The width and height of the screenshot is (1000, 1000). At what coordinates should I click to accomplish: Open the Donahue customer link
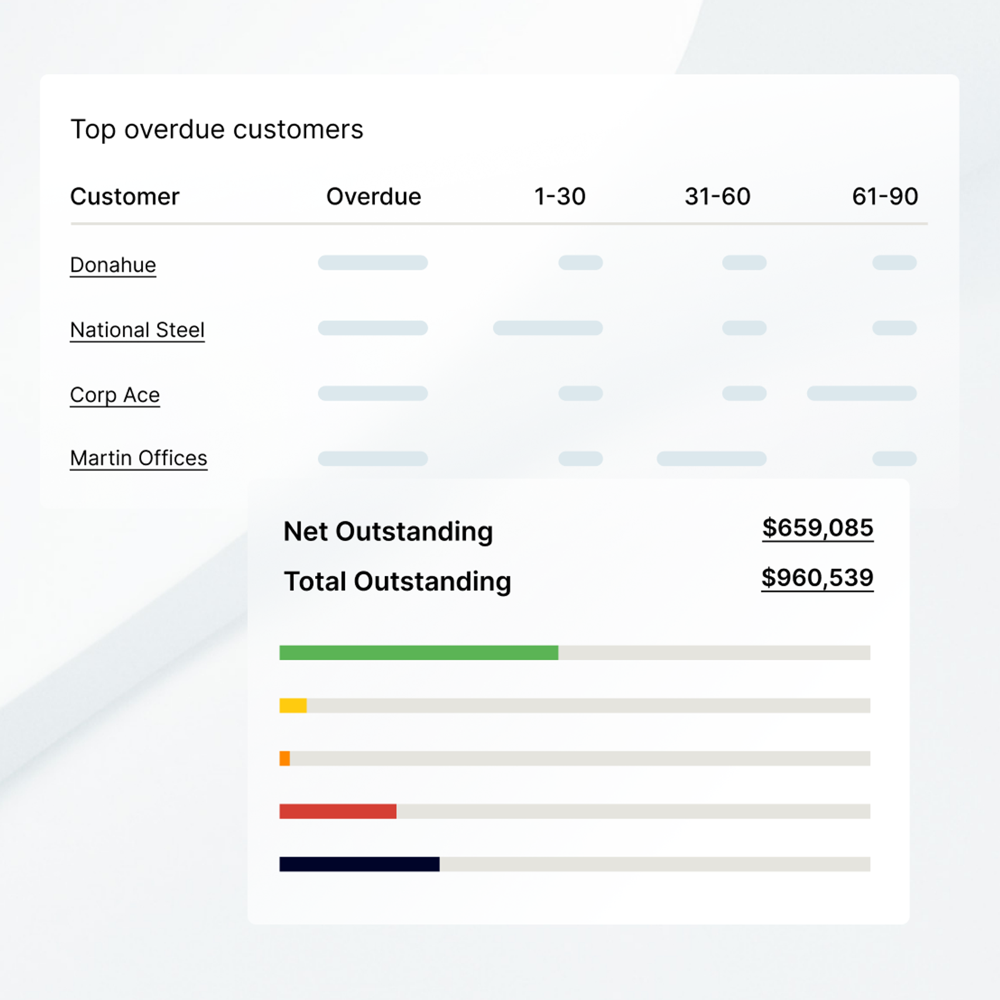click(113, 265)
